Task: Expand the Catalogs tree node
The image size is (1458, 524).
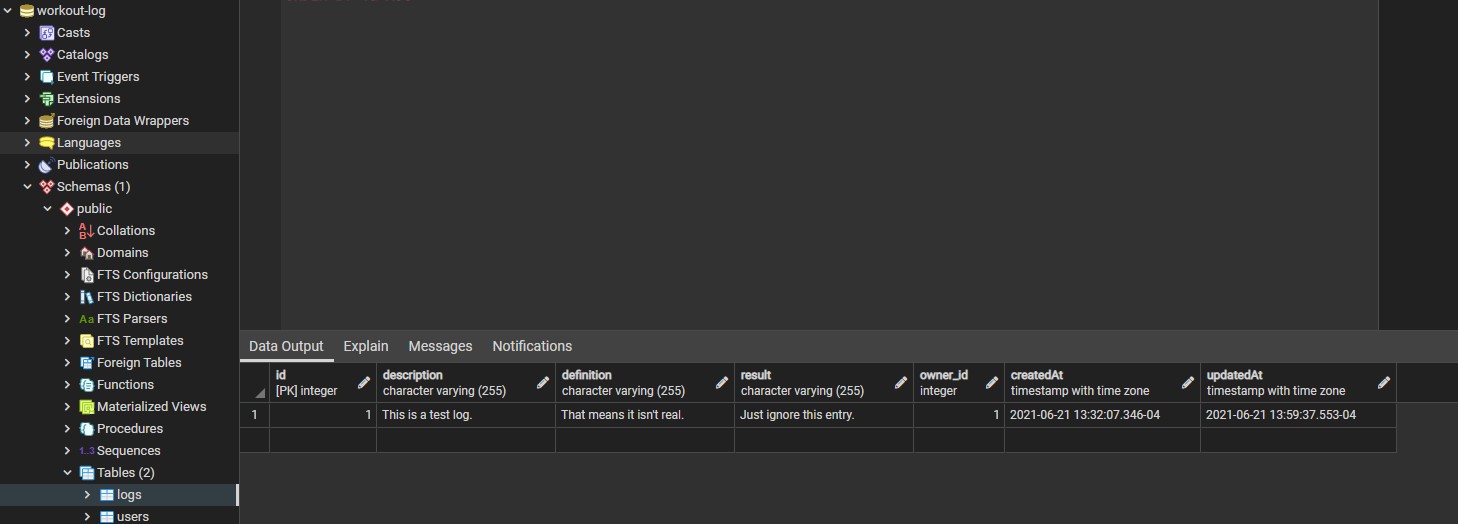Action: tap(28, 55)
